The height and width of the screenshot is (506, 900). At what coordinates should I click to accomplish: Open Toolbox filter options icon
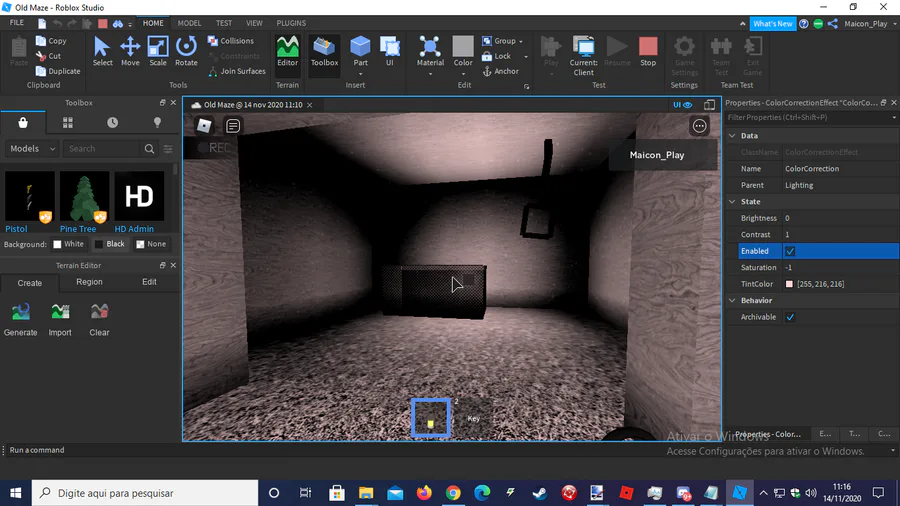pyautogui.click(x=168, y=149)
